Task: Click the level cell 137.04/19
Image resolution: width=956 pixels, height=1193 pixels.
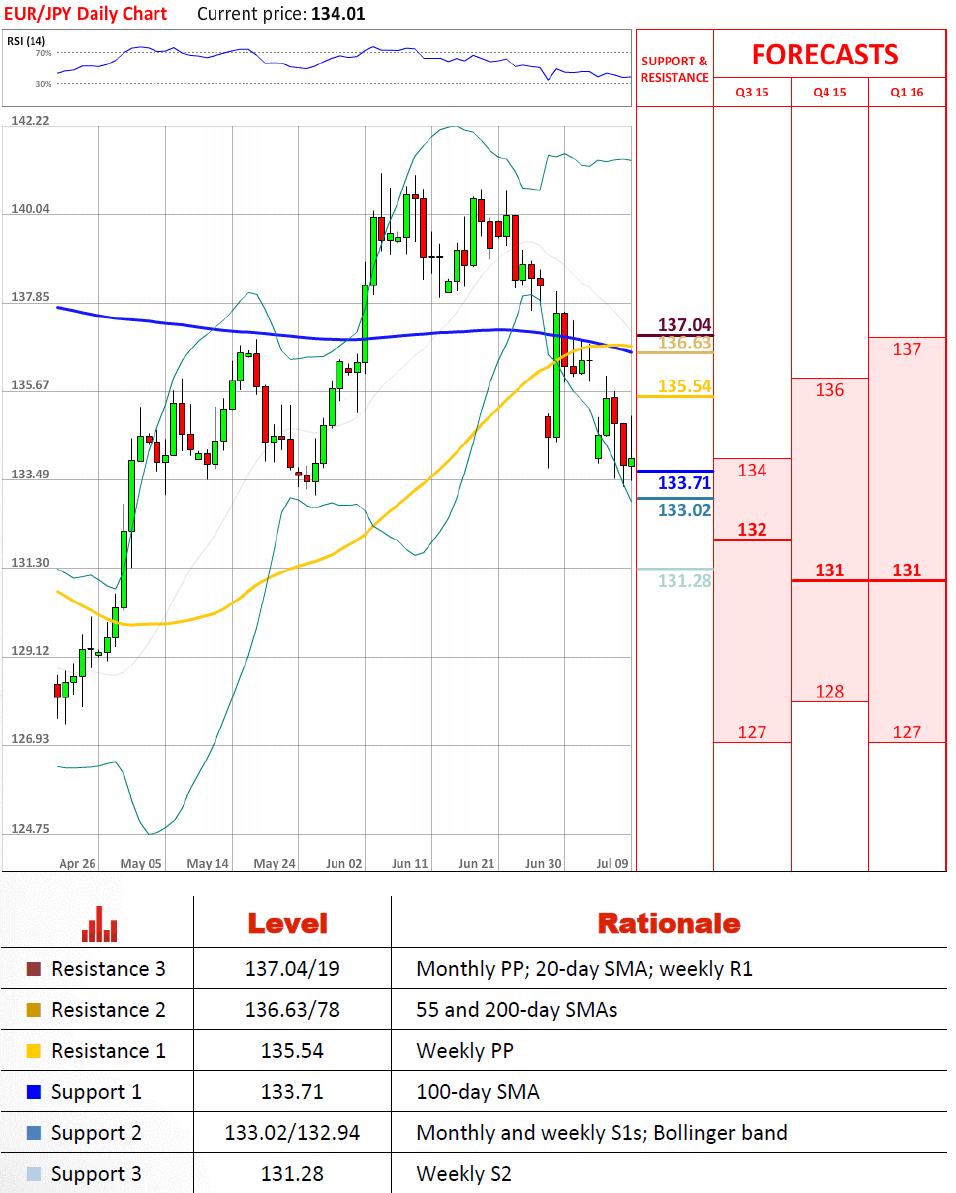Action: click(292, 969)
